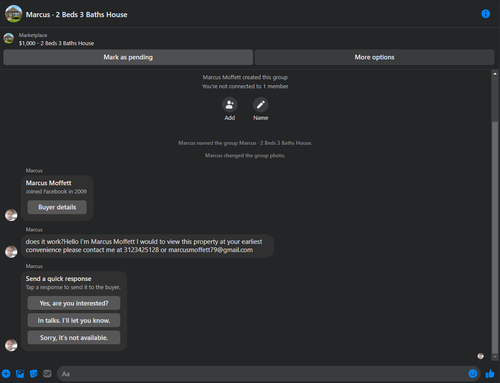Click the Mark as pending button
Screen dimensions: 500x383
tap(128, 57)
